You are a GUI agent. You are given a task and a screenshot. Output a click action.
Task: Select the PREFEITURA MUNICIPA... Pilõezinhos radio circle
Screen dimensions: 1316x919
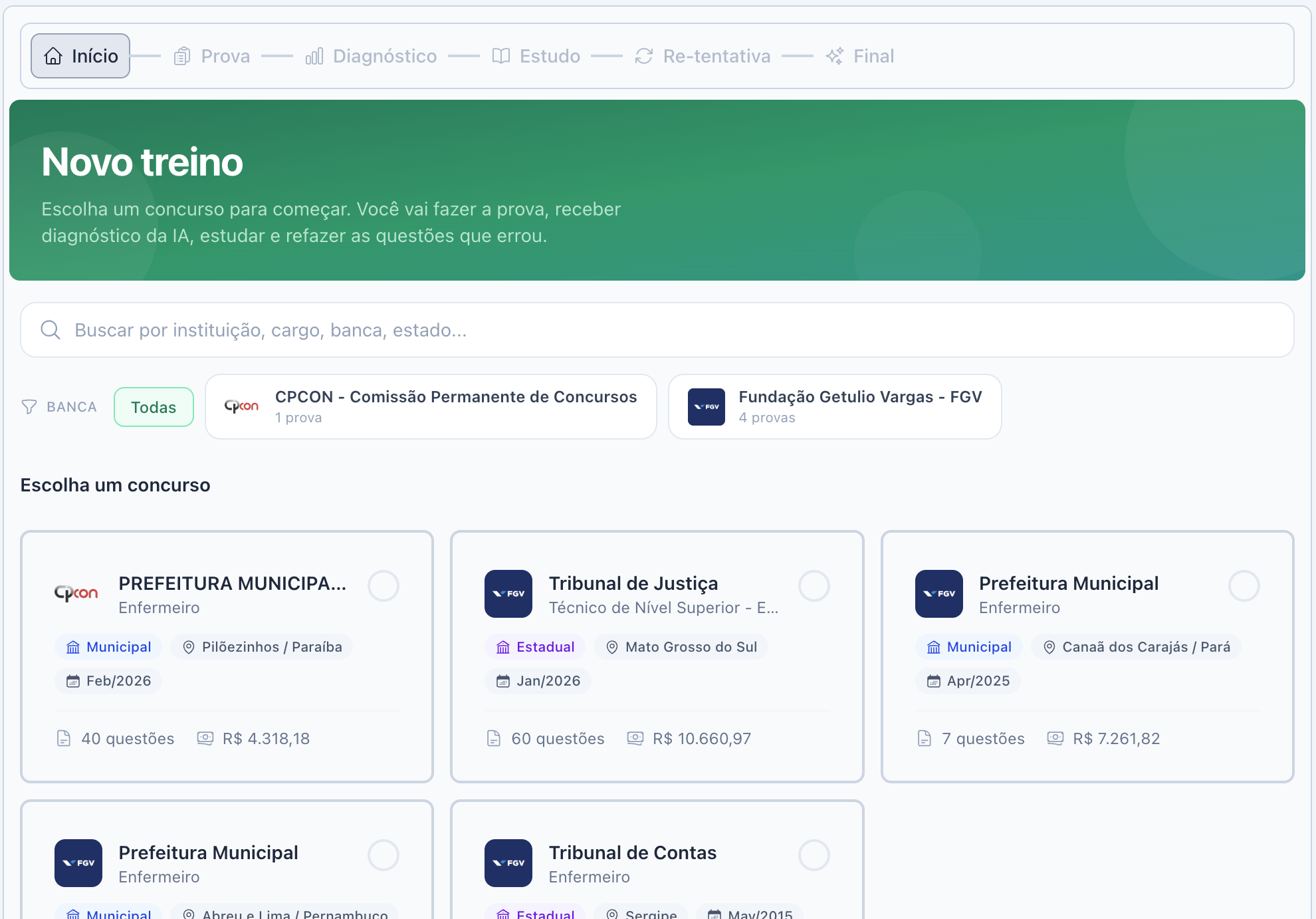coord(384,586)
